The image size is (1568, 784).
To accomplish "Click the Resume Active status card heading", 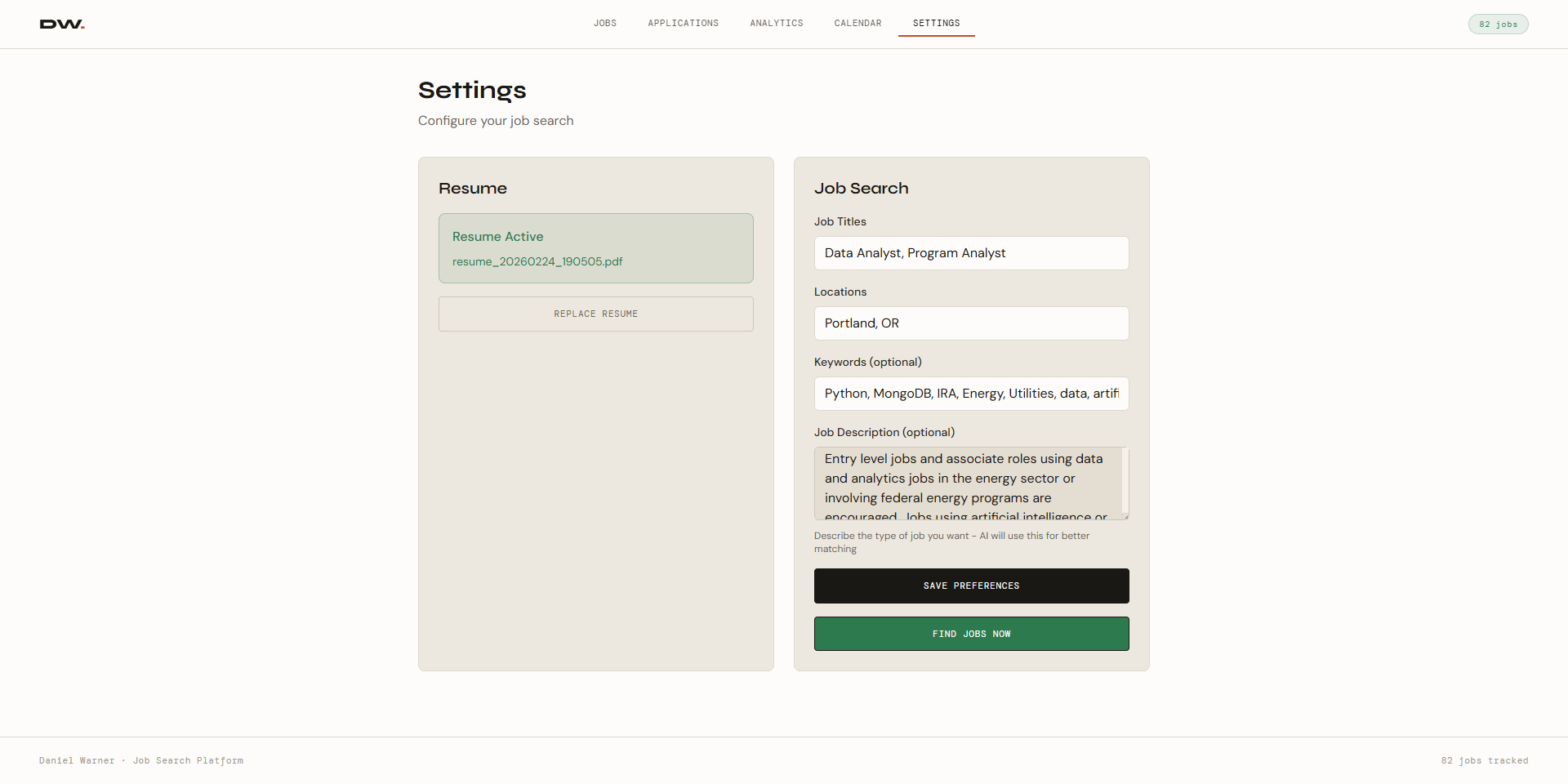I will tap(497, 236).
